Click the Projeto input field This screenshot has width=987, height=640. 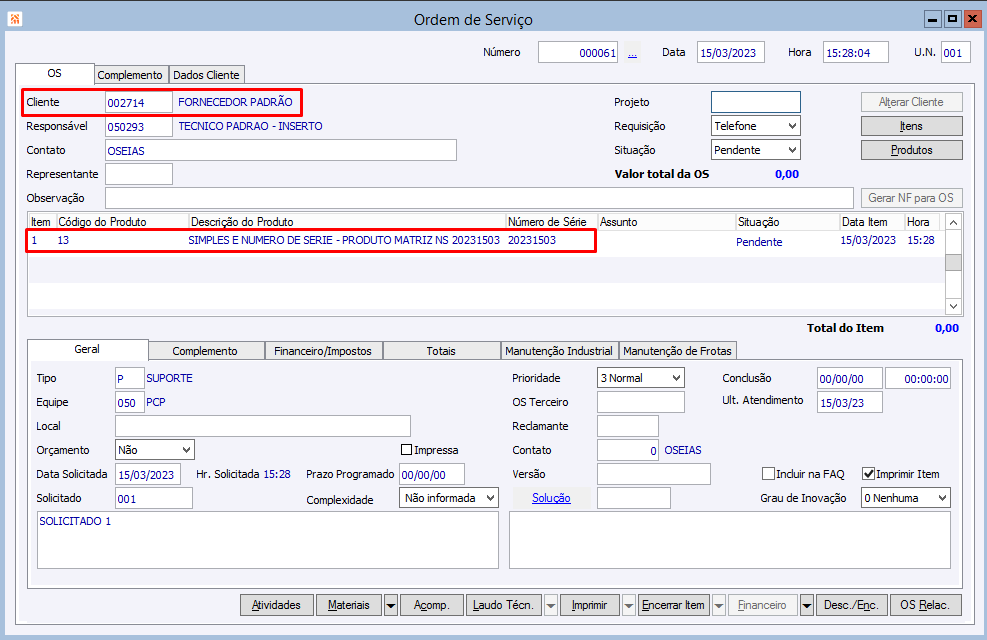click(x=756, y=102)
